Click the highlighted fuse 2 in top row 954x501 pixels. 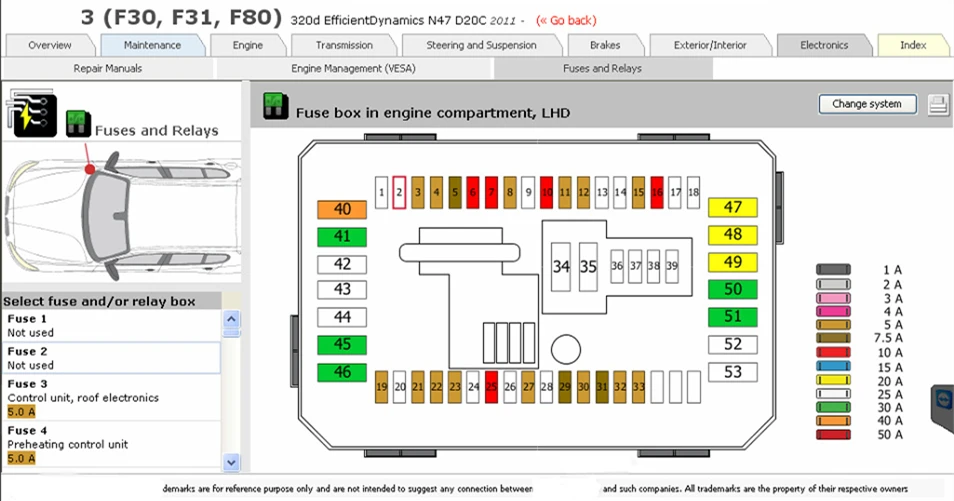[x=399, y=192]
